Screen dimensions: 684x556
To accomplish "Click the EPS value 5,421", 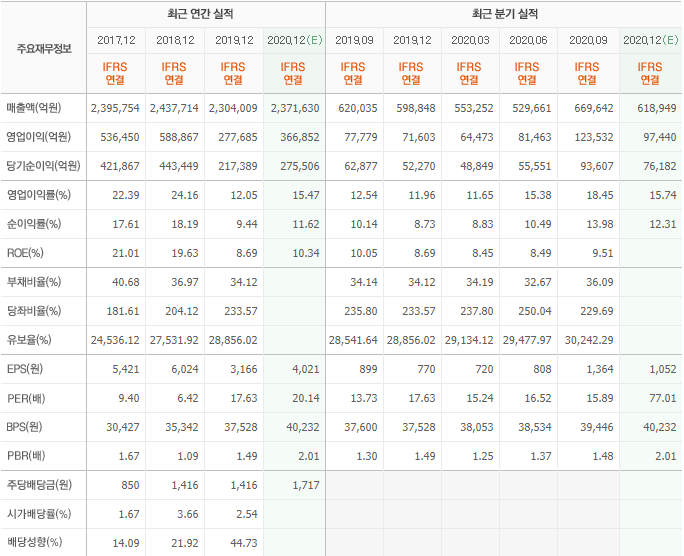I will pyautogui.click(x=126, y=369).
